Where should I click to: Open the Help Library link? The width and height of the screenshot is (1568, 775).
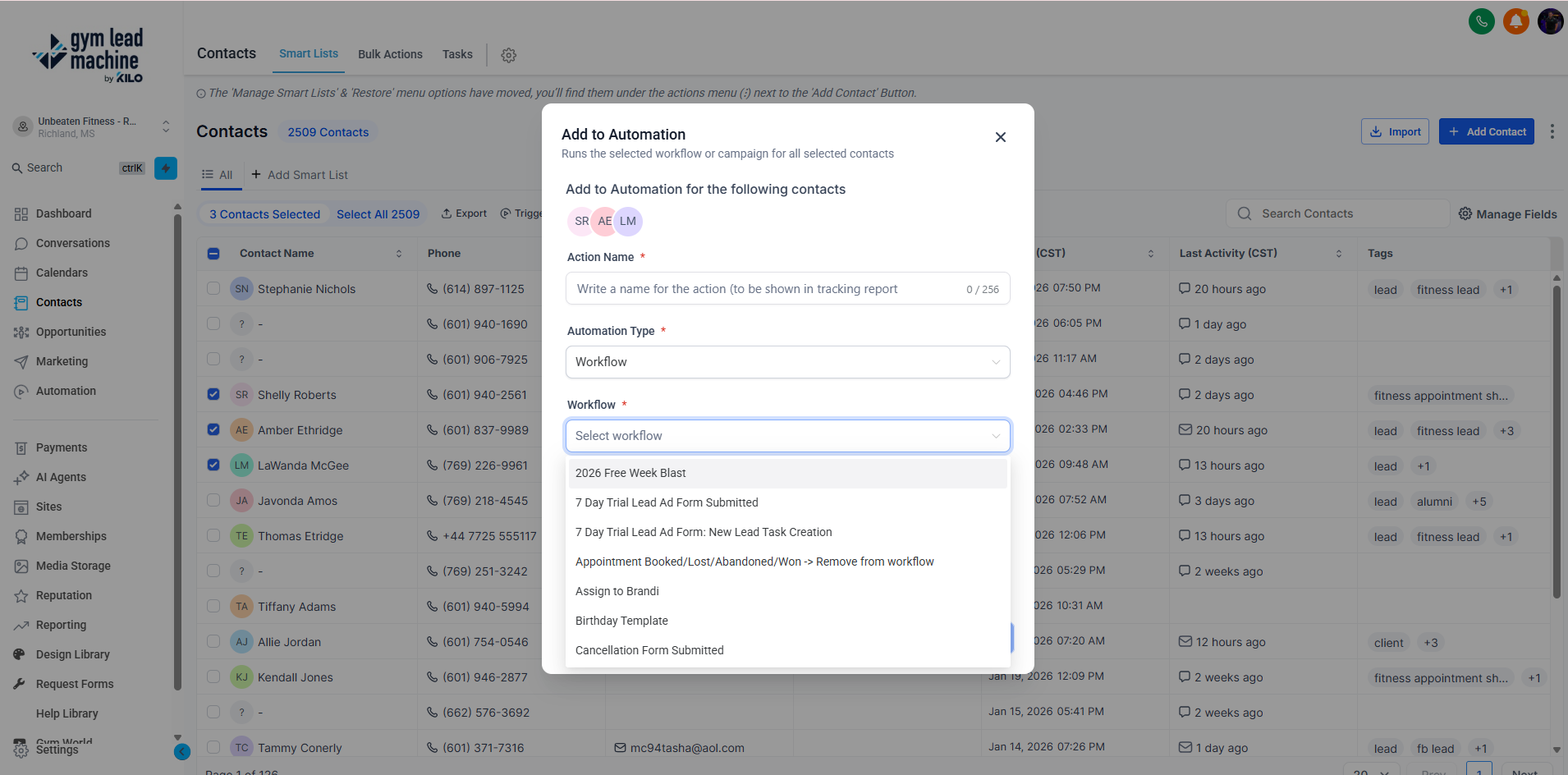coord(66,713)
